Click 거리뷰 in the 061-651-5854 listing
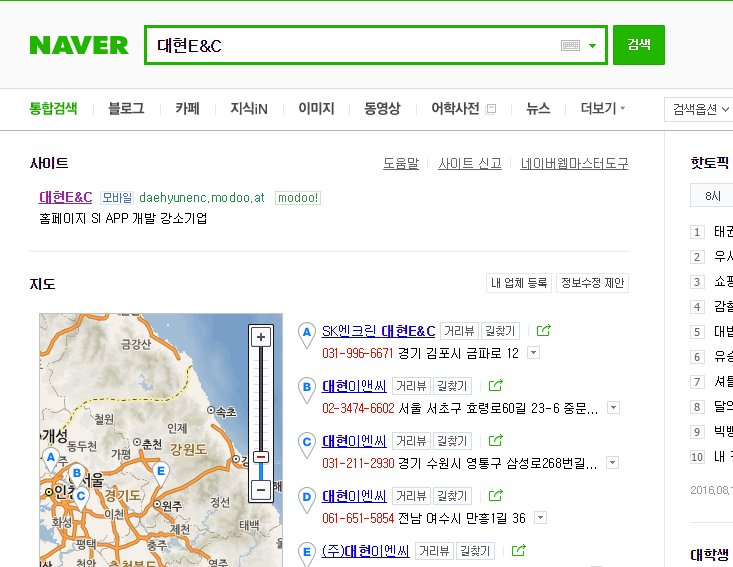733x567 pixels. [x=411, y=496]
